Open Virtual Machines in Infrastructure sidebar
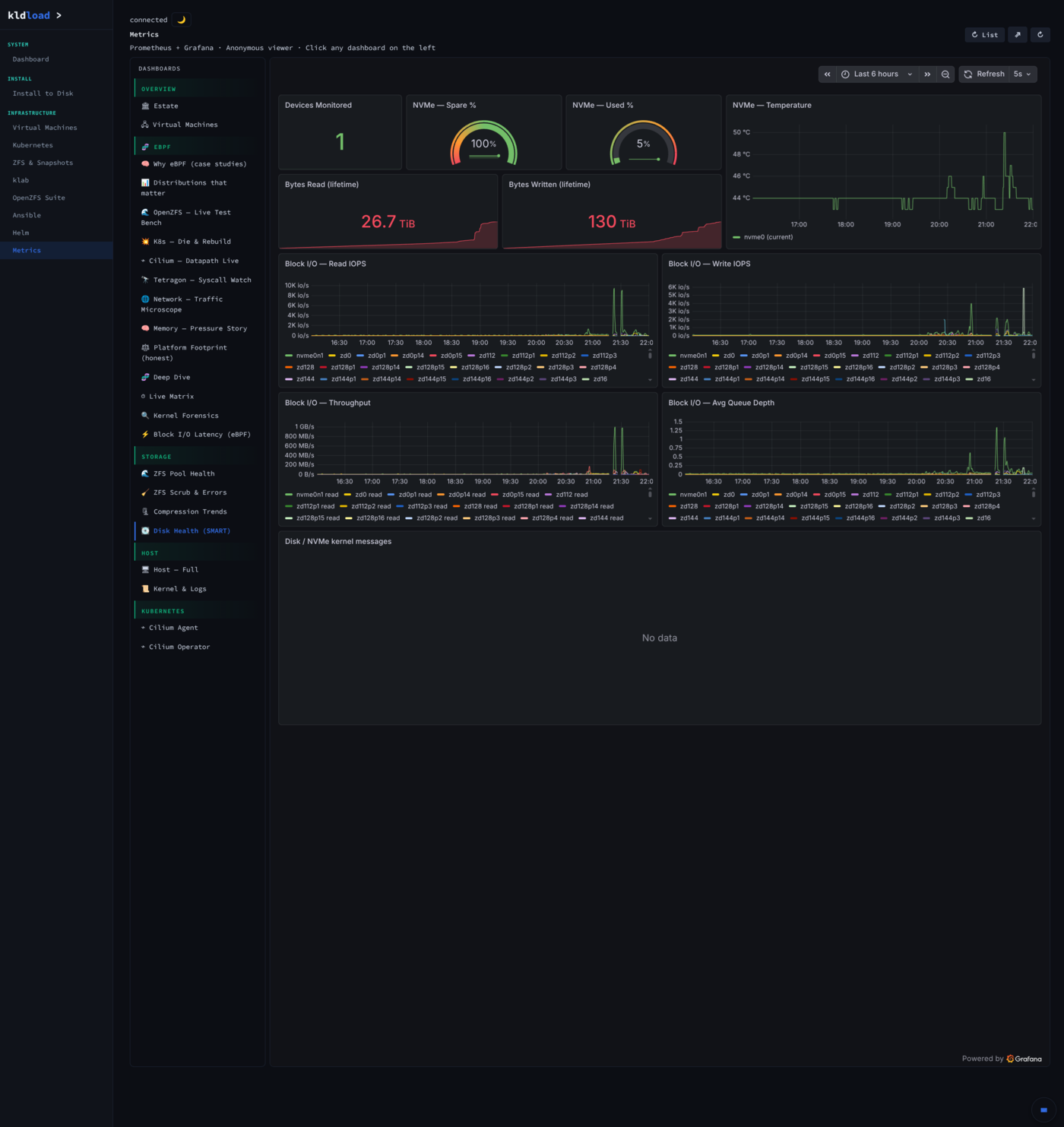 (x=45, y=128)
